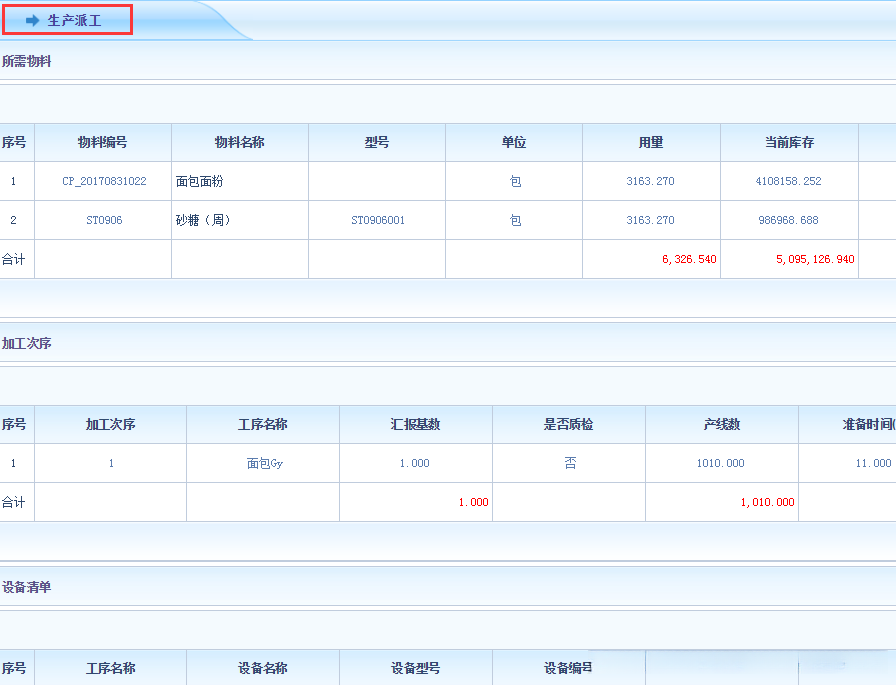Select the 1010.000 production line value

click(721, 463)
